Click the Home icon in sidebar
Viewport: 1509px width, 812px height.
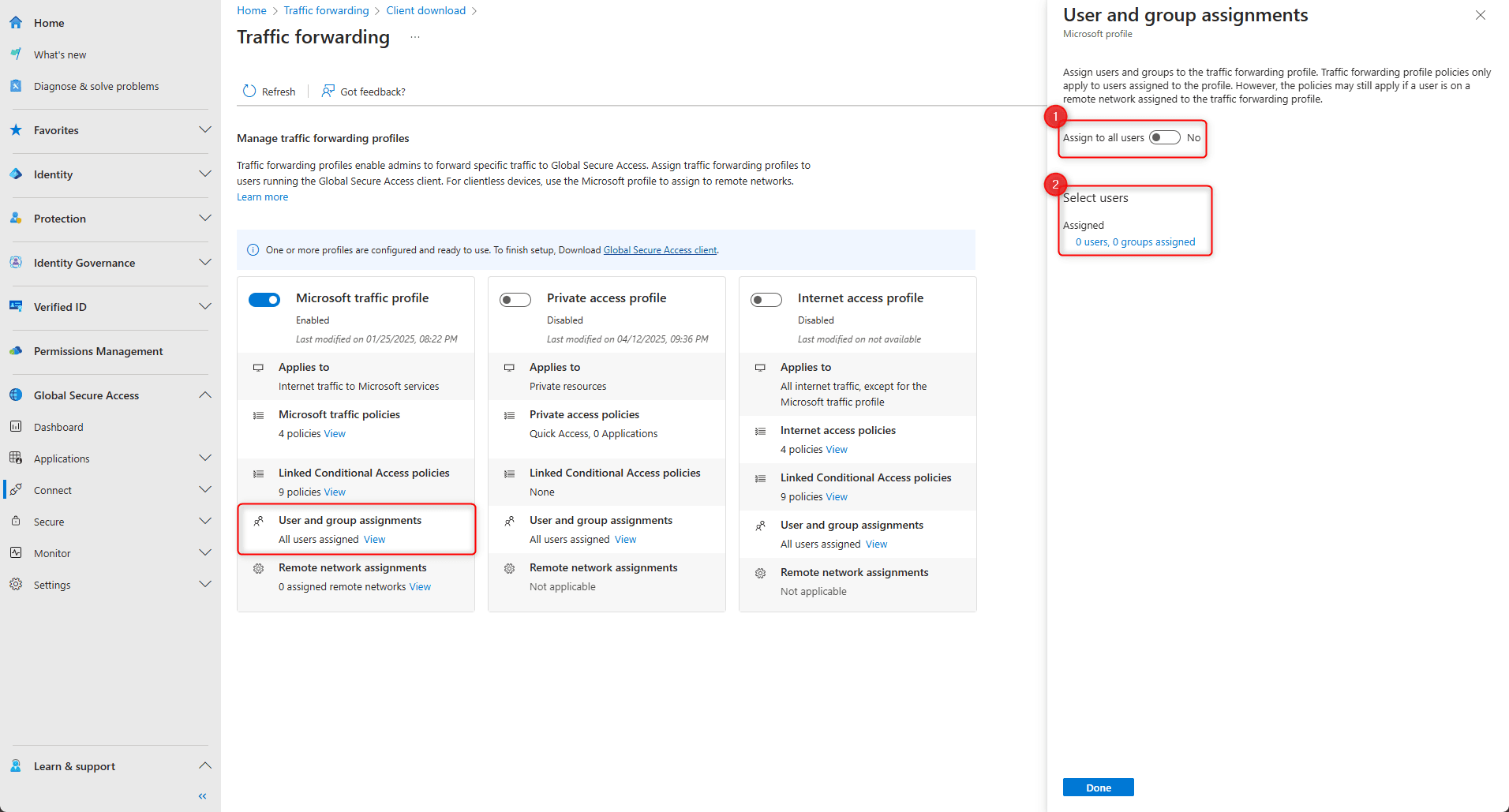(16, 23)
